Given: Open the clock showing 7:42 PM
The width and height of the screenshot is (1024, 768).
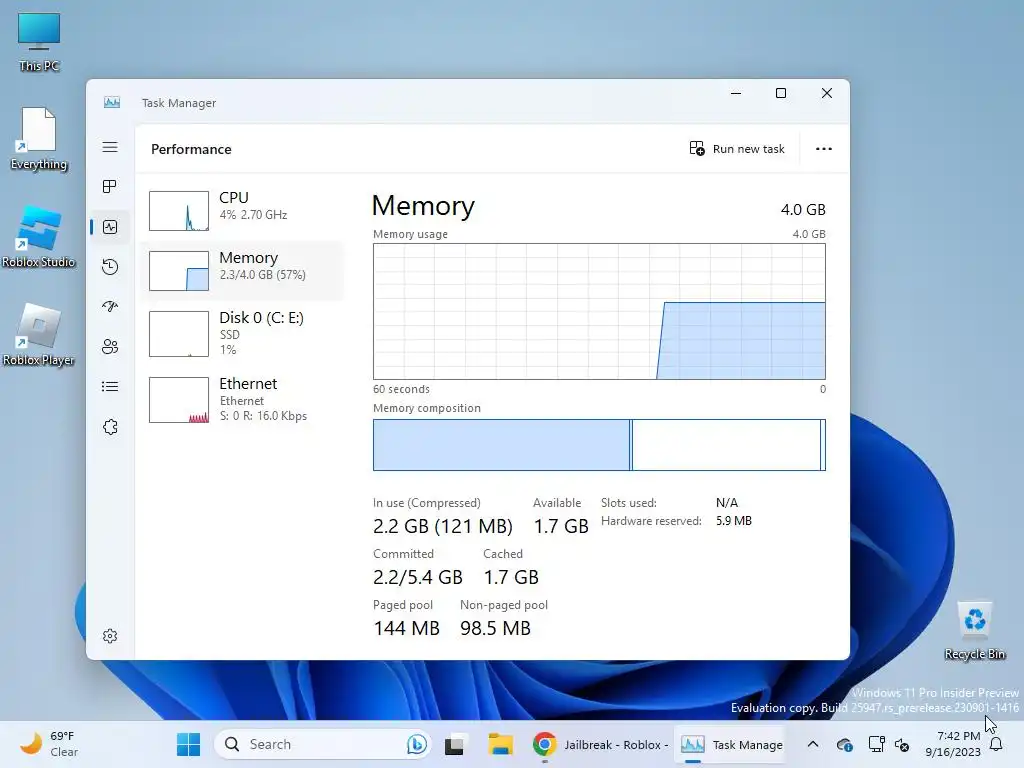Looking at the screenshot, I should [953, 744].
